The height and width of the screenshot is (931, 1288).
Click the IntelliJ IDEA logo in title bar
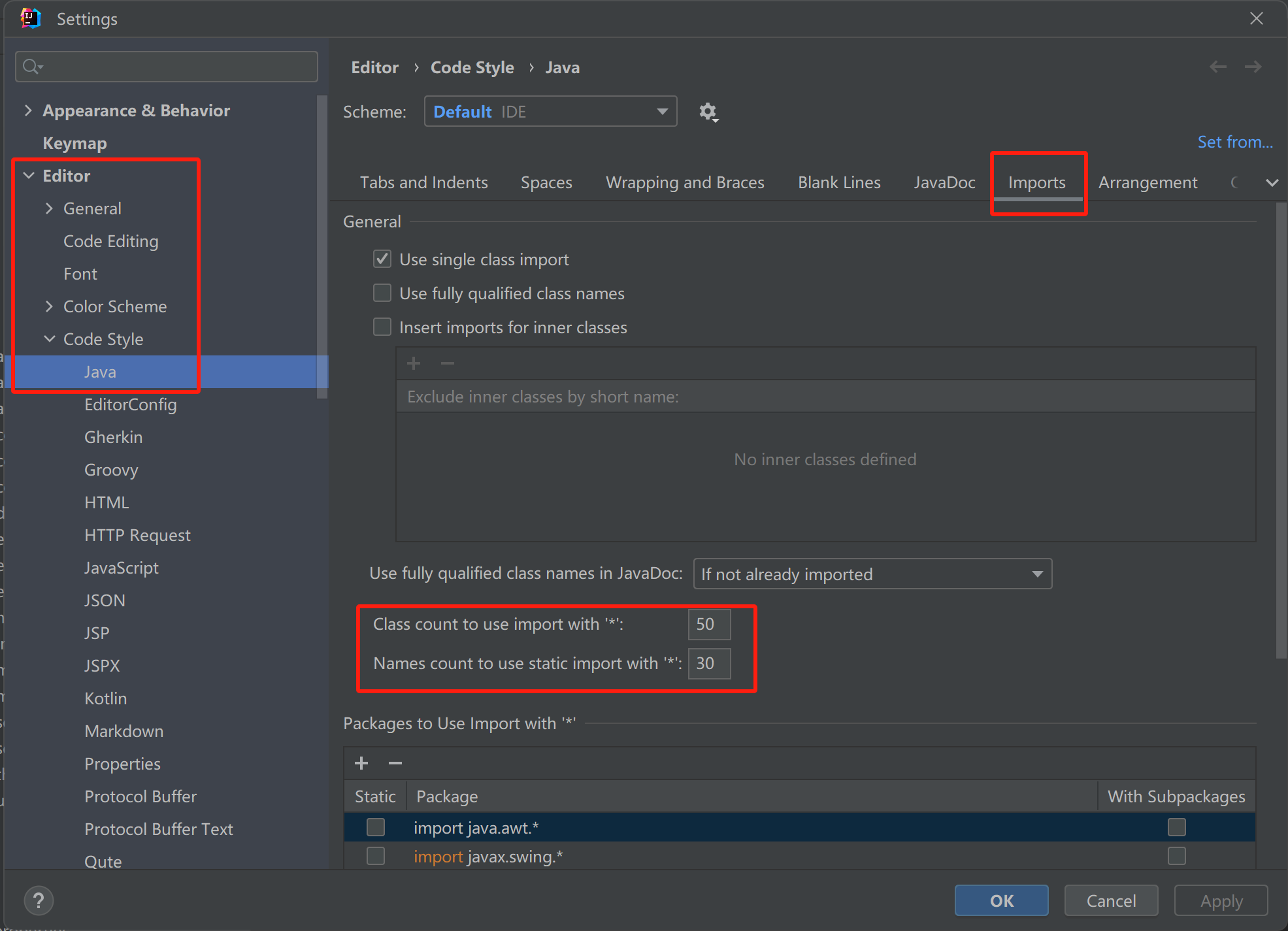[x=31, y=18]
